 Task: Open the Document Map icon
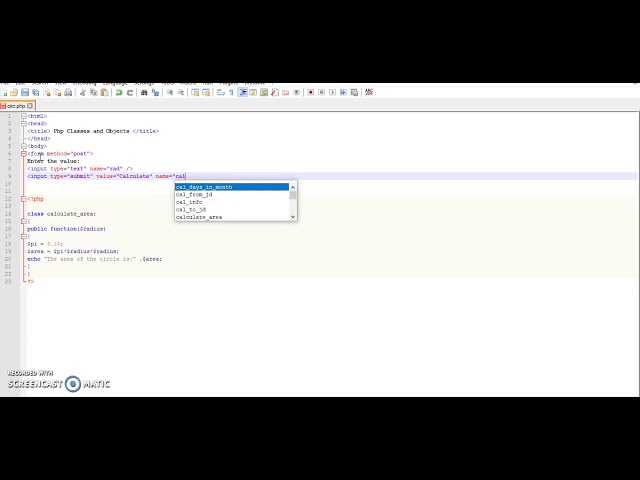(x=264, y=93)
